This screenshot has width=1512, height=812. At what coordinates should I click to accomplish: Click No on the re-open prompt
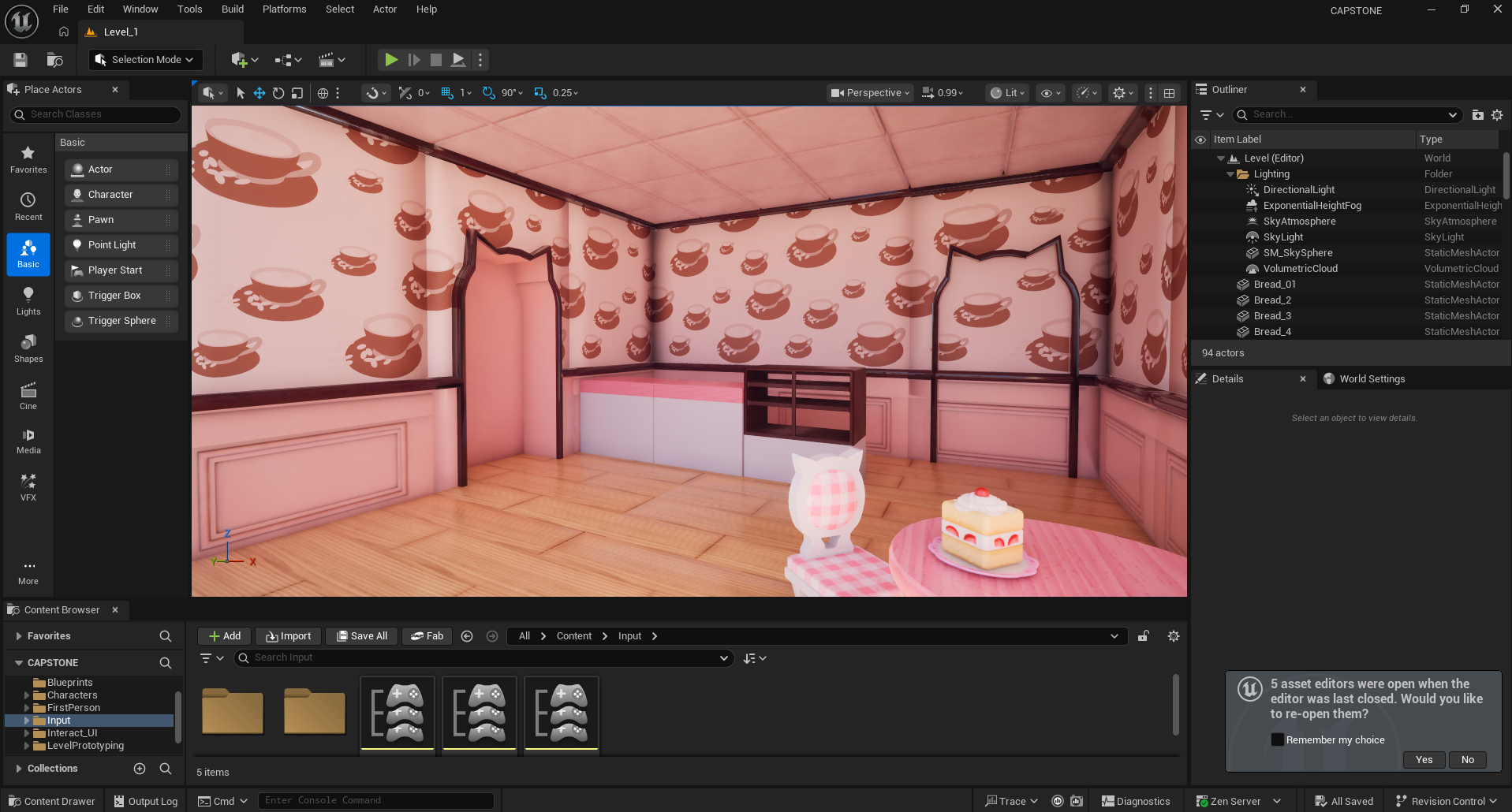tap(1467, 760)
